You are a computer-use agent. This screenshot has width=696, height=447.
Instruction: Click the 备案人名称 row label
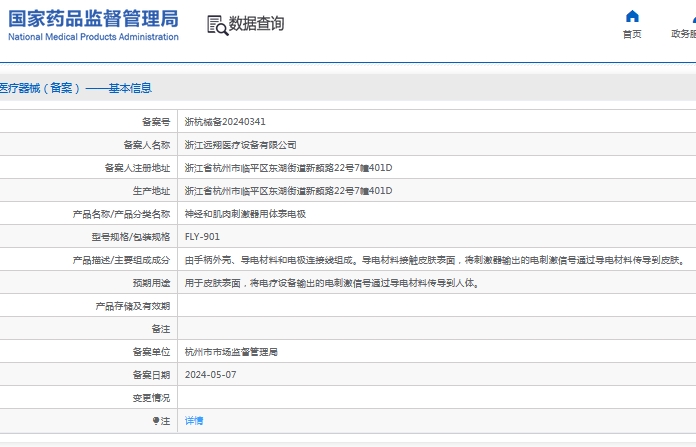[x=146, y=145]
